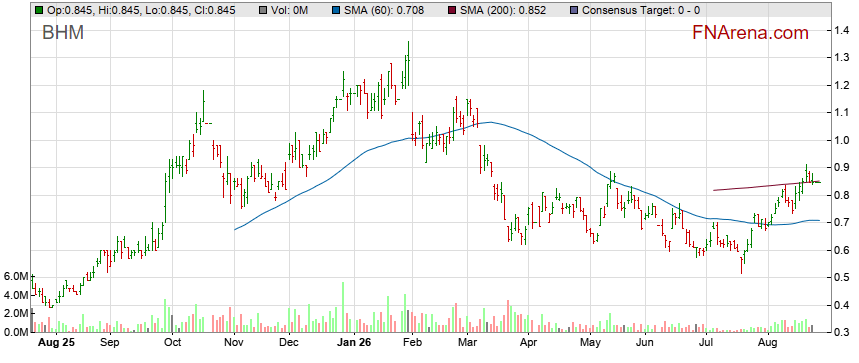
Task: Click the green OHLC legend swatch
Action: click(x=39, y=10)
